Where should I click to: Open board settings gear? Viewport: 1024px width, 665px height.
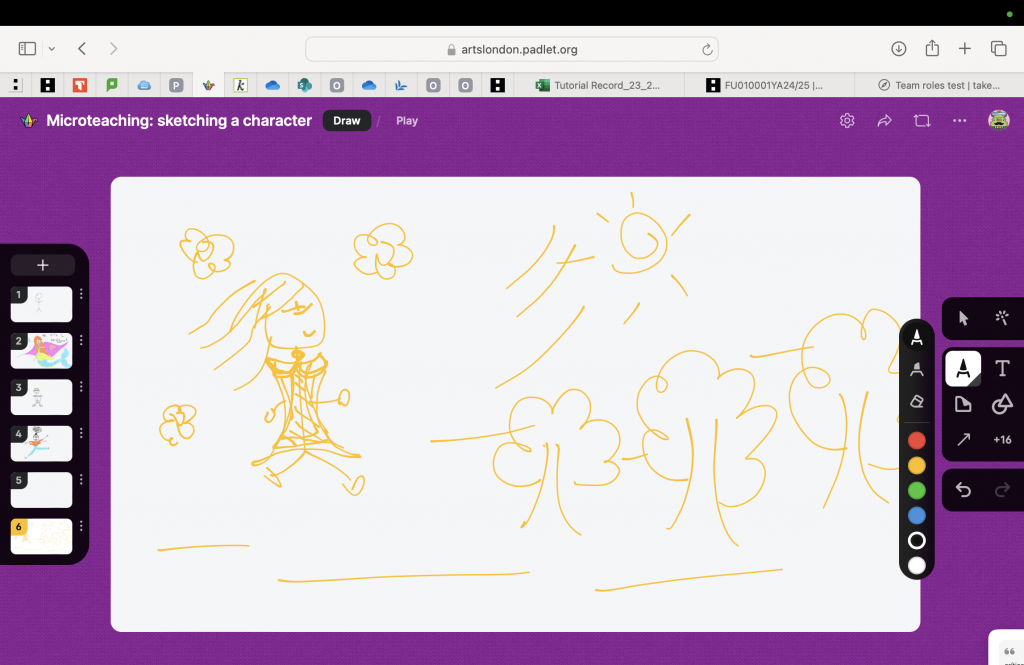(847, 121)
